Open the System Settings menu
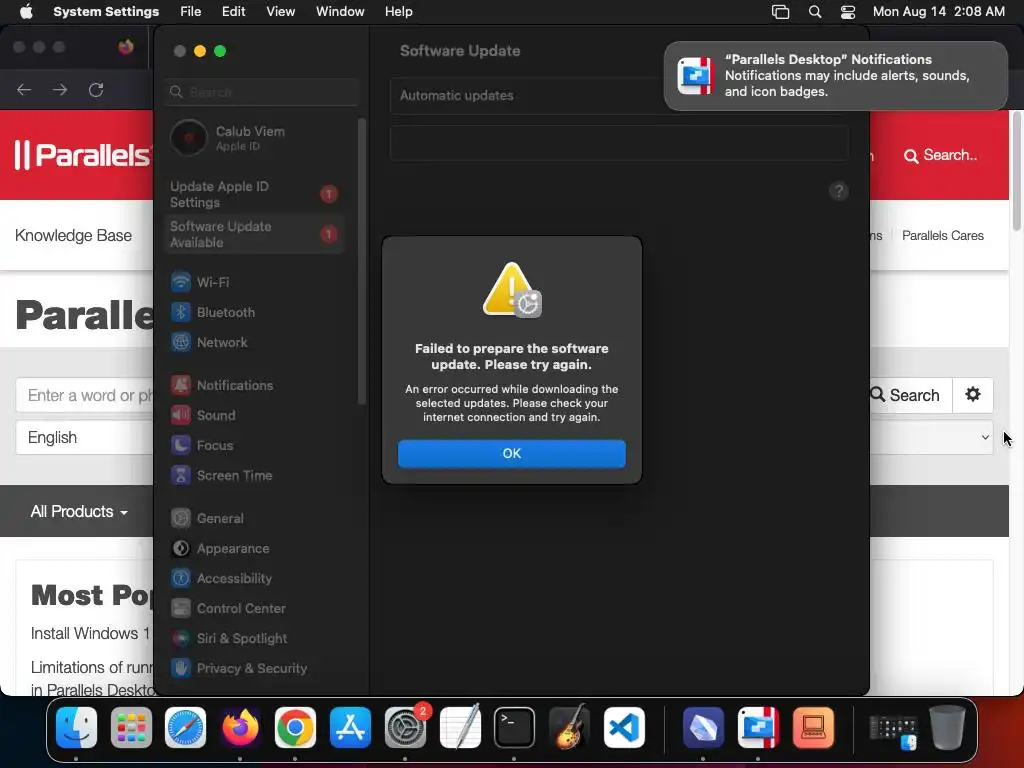1024x768 pixels. click(106, 12)
